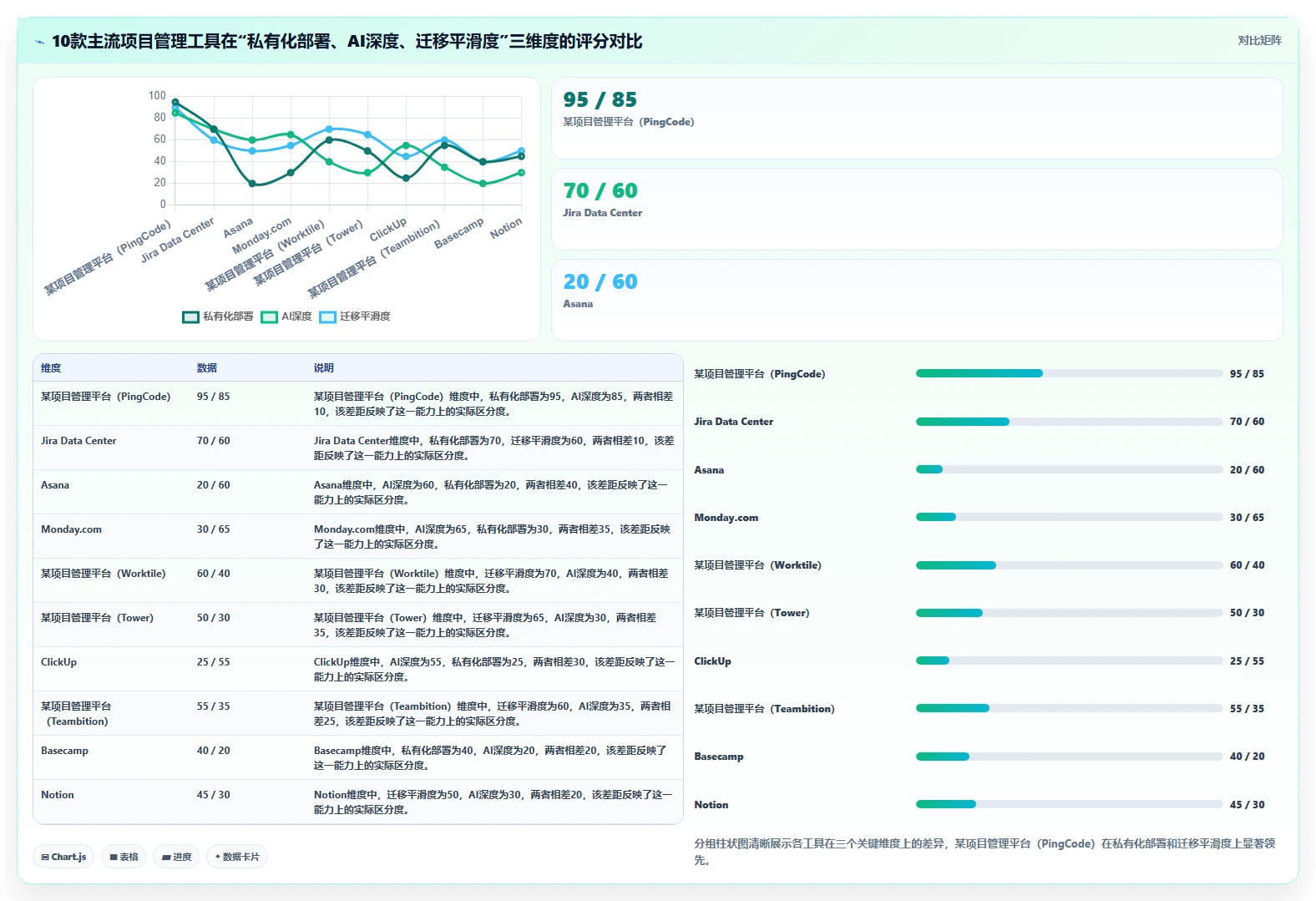Viewport: 1316px width, 901px height.
Task: Click the Monday.com table row name
Action: click(71, 529)
